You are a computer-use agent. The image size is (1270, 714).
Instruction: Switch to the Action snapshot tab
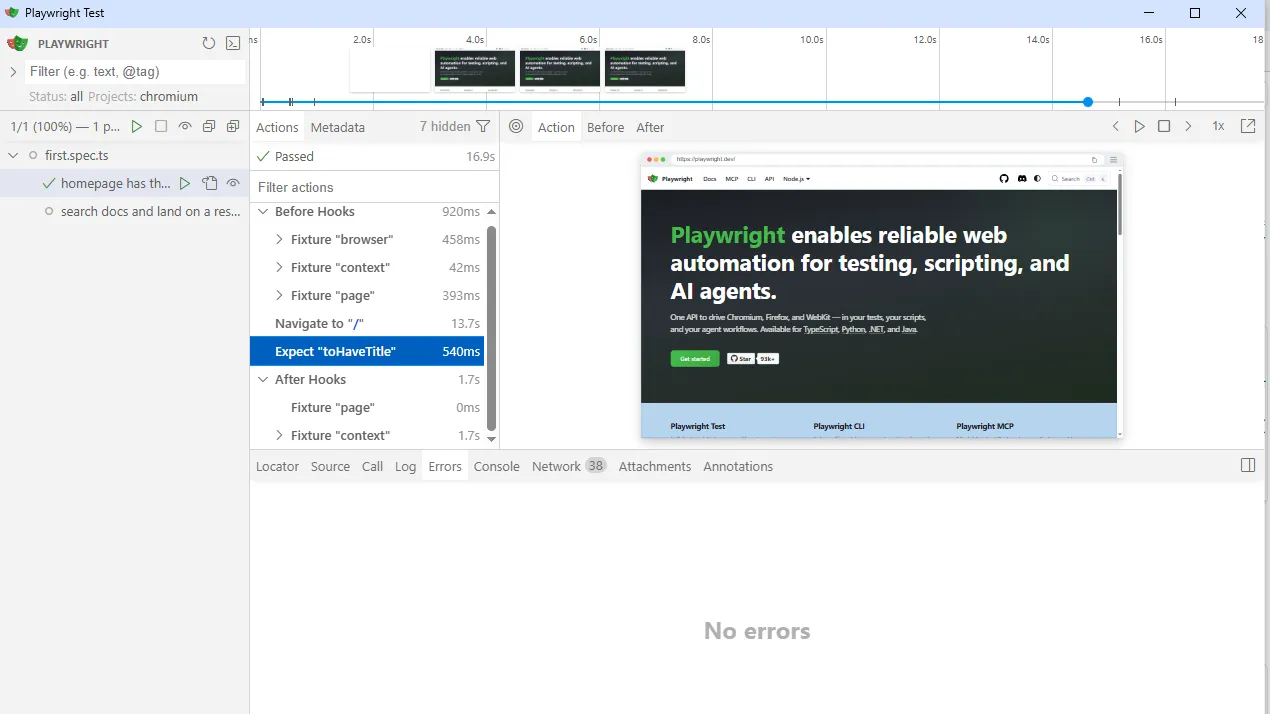pos(556,127)
